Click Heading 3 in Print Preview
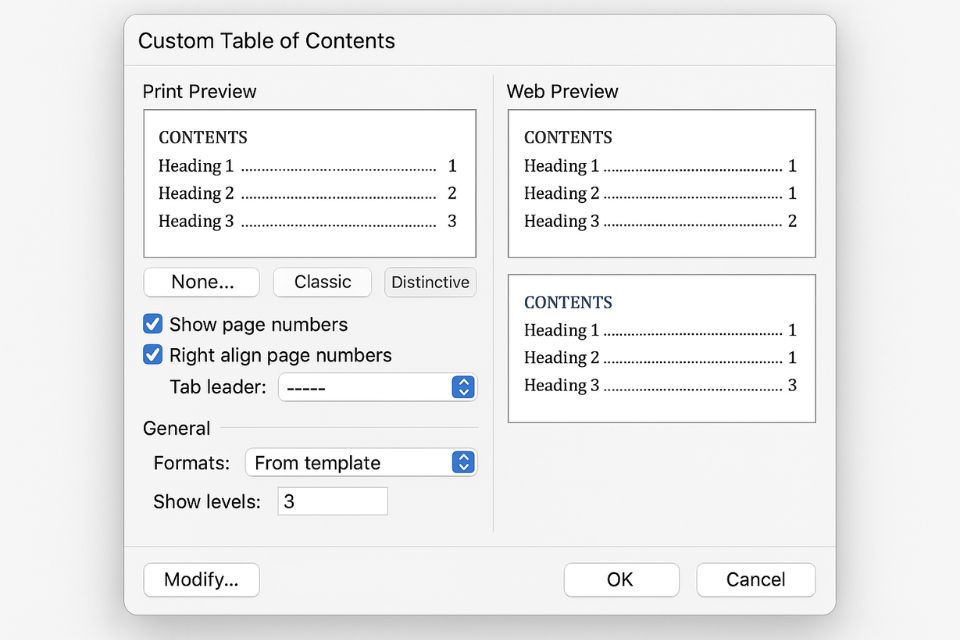 point(196,221)
